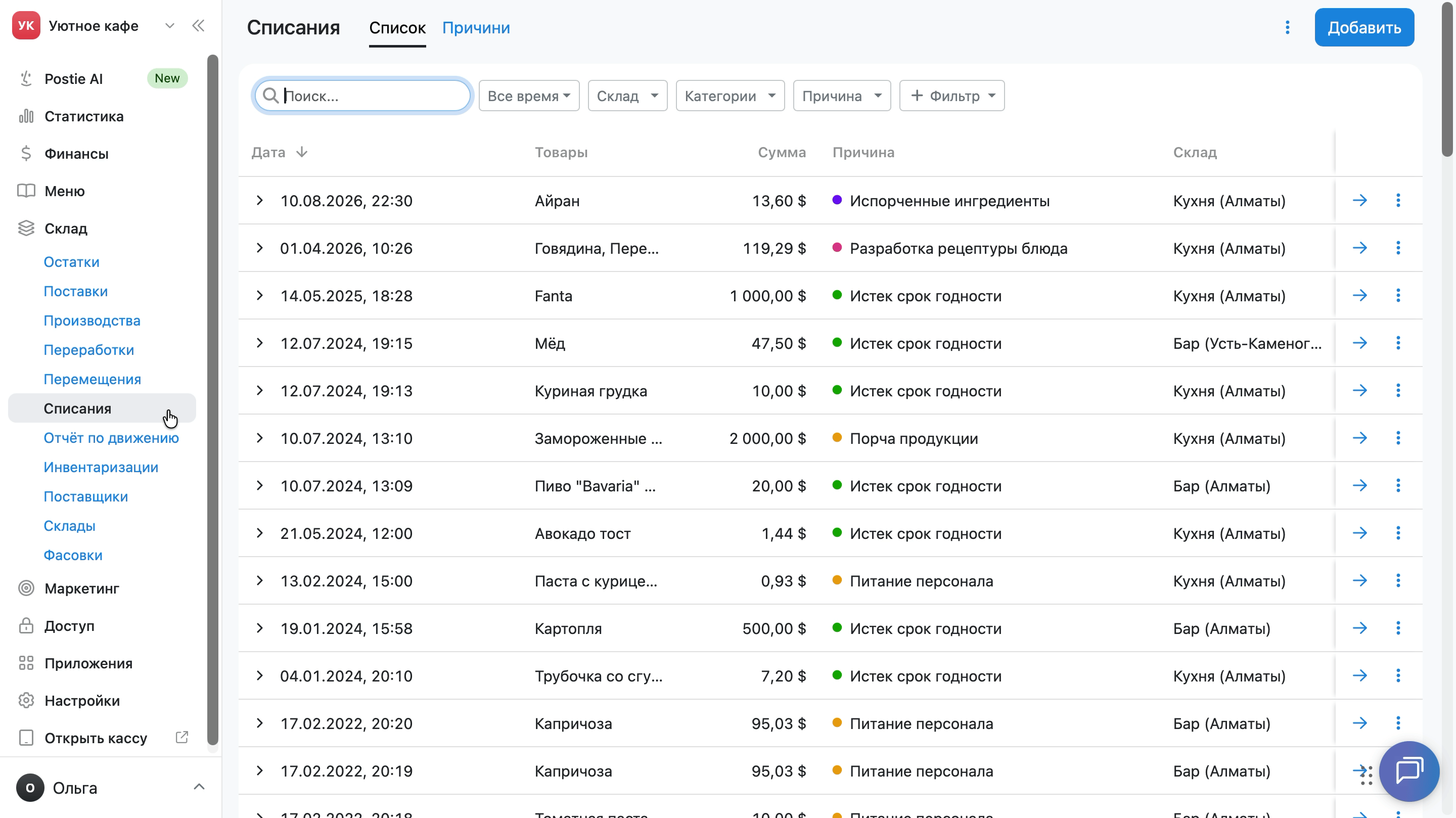Open more actions for Fanta row
This screenshot has height=818, width=1456.
click(1398, 295)
